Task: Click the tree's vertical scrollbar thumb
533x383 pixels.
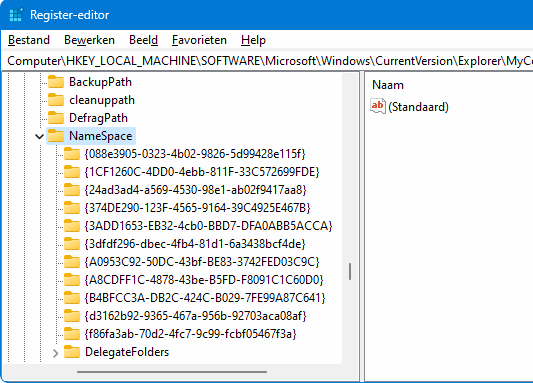Action: tap(350, 272)
